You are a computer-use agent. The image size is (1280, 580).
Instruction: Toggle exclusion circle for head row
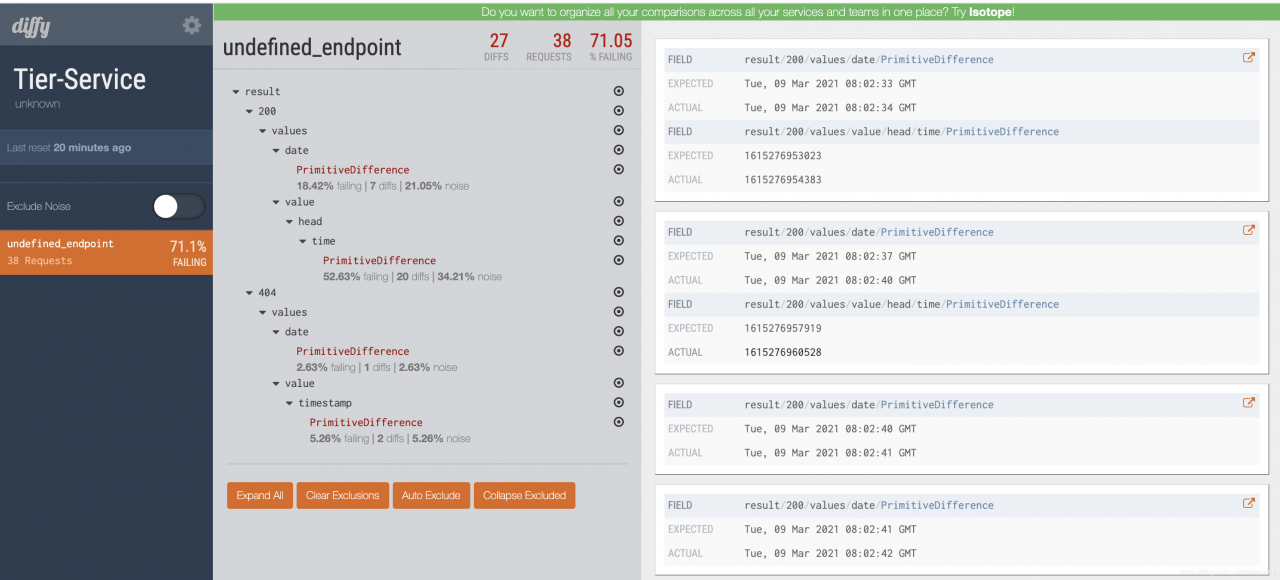coord(618,221)
